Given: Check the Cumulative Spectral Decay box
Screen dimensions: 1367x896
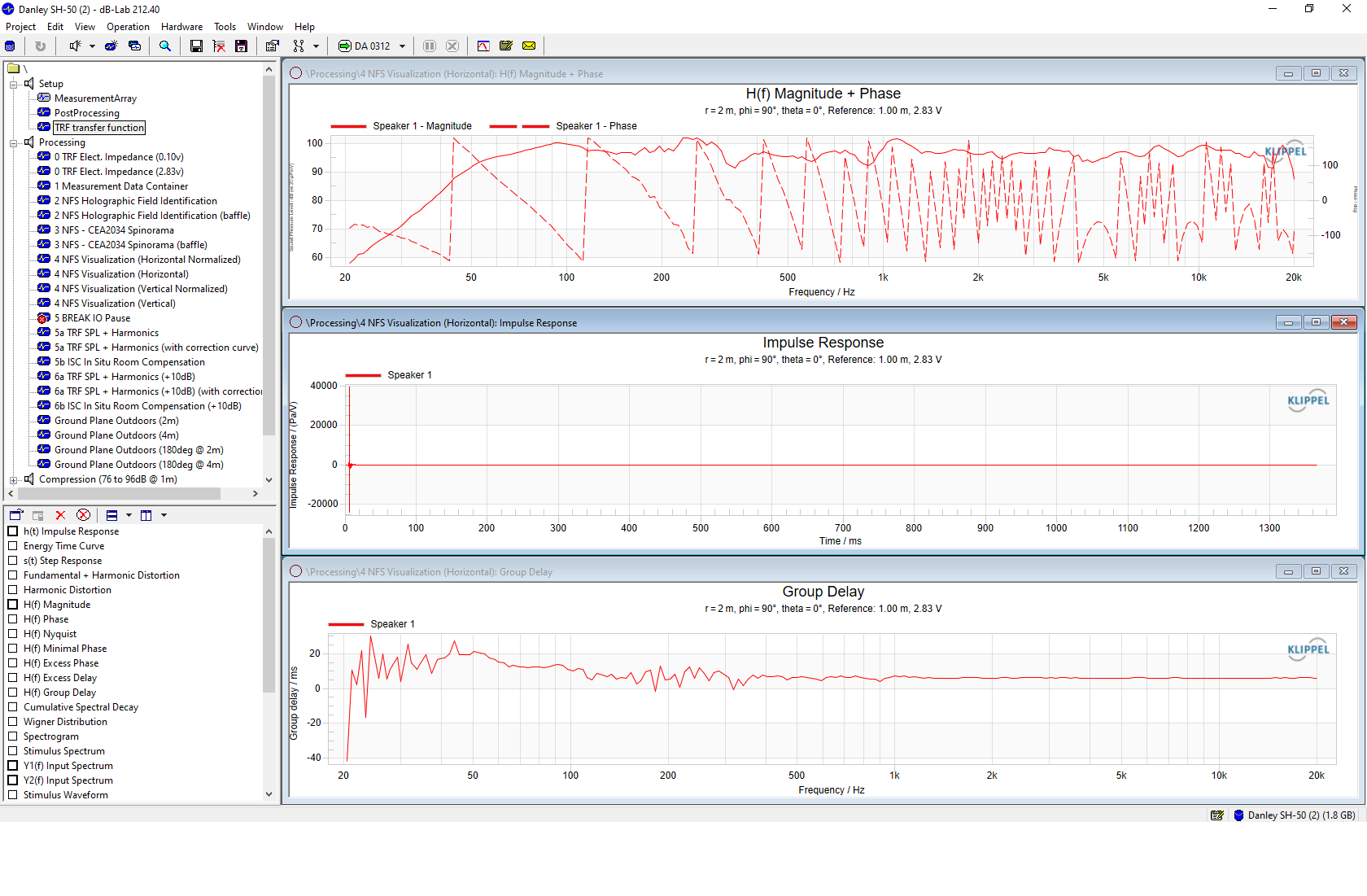Looking at the screenshot, I should click(x=13, y=707).
